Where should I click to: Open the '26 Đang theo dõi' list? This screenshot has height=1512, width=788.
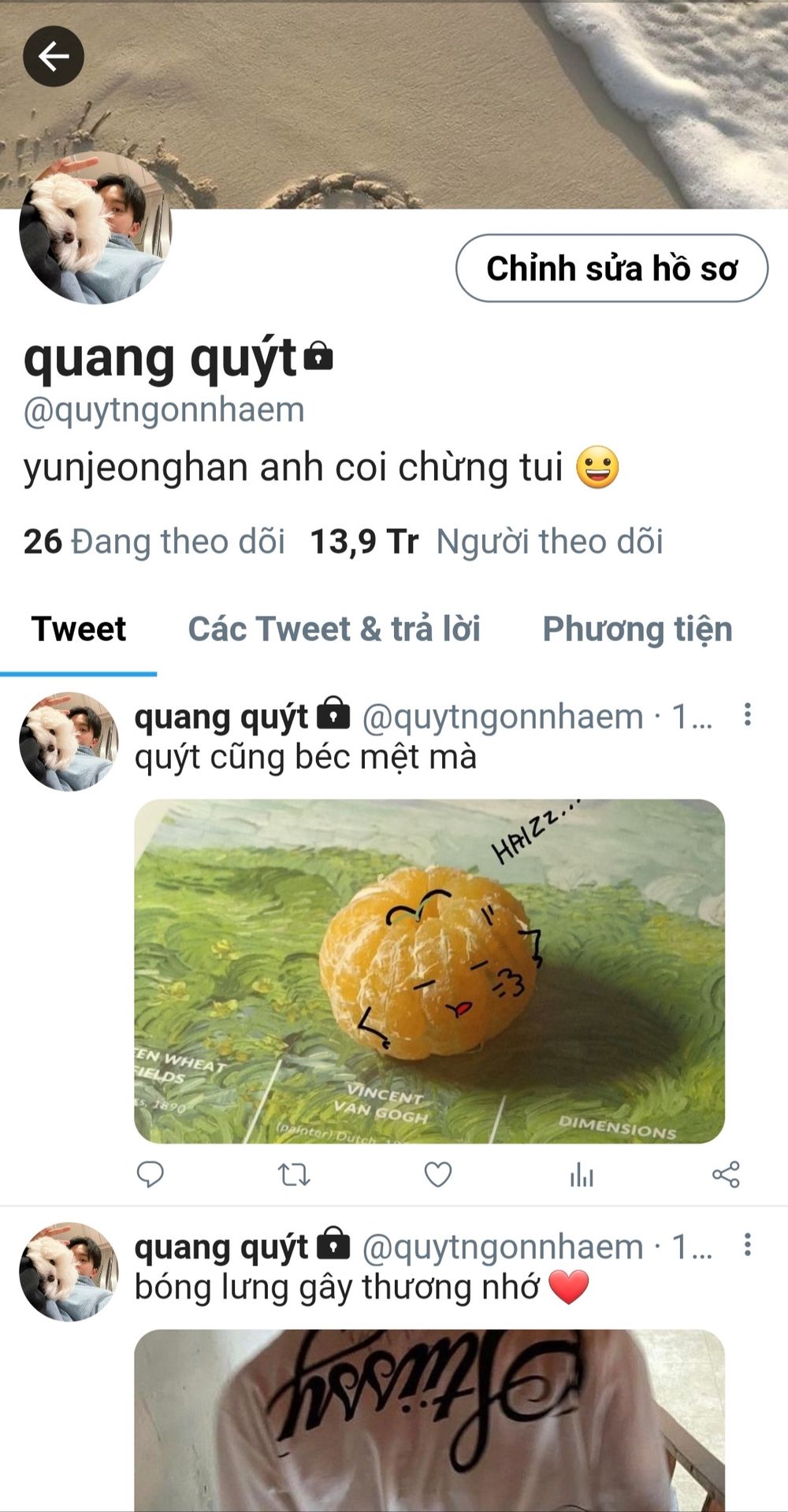pos(154,542)
